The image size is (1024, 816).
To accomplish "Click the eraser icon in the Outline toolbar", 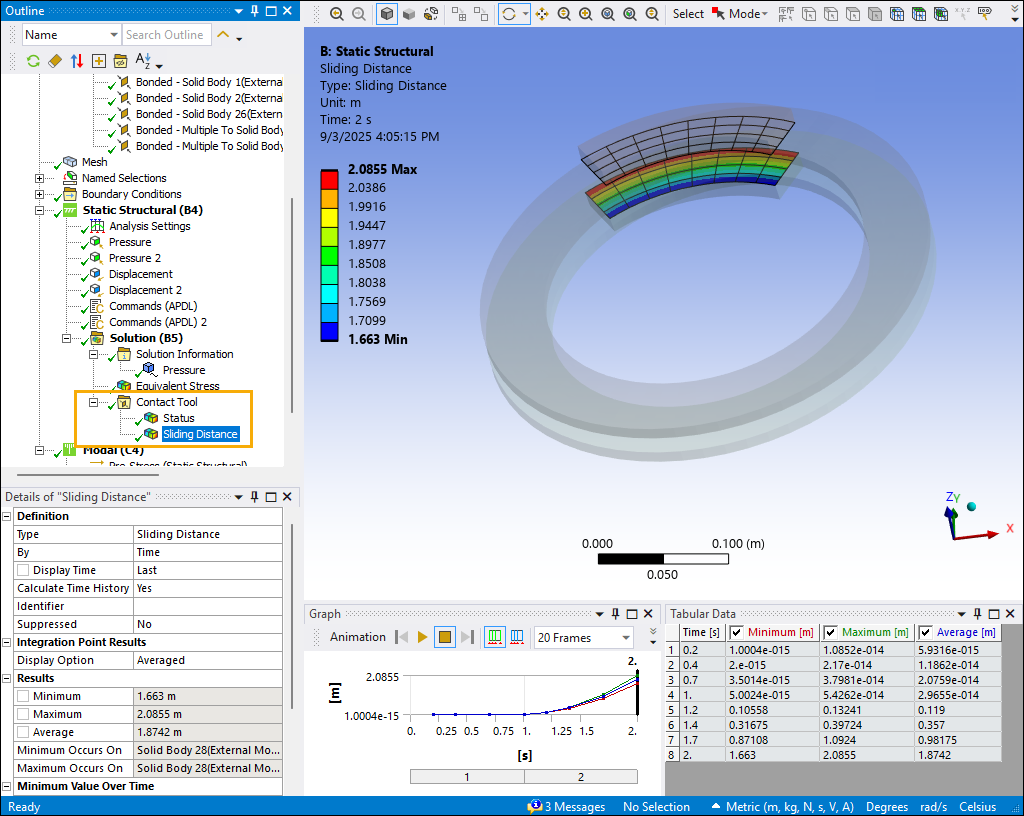I will (x=55, y=61).
